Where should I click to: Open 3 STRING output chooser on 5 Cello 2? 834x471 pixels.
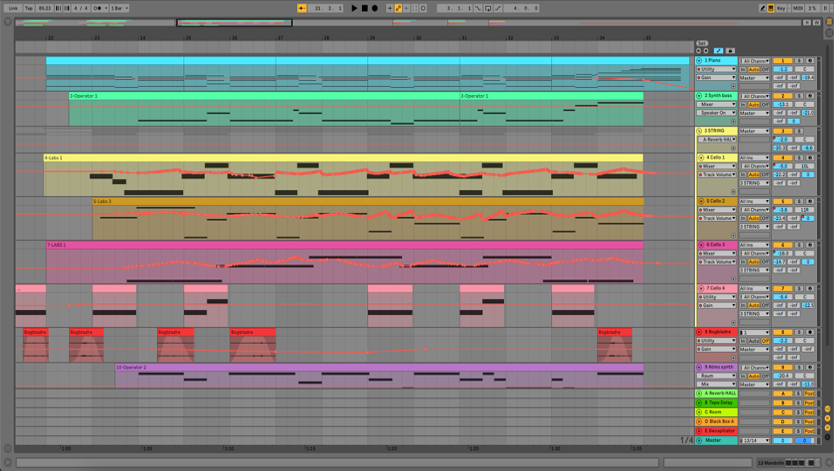tap(754, 226)
